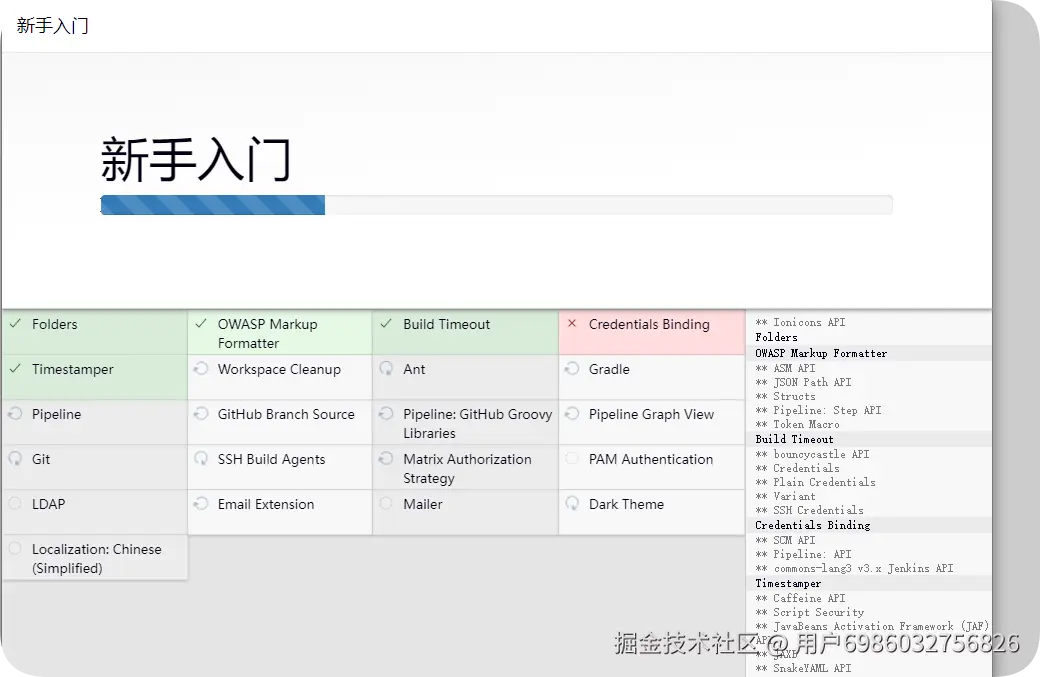The image size is (1040, 677).
Task: Select the Pipeline plugin cell
Action: pyautogui.click(x=56, y=414)
